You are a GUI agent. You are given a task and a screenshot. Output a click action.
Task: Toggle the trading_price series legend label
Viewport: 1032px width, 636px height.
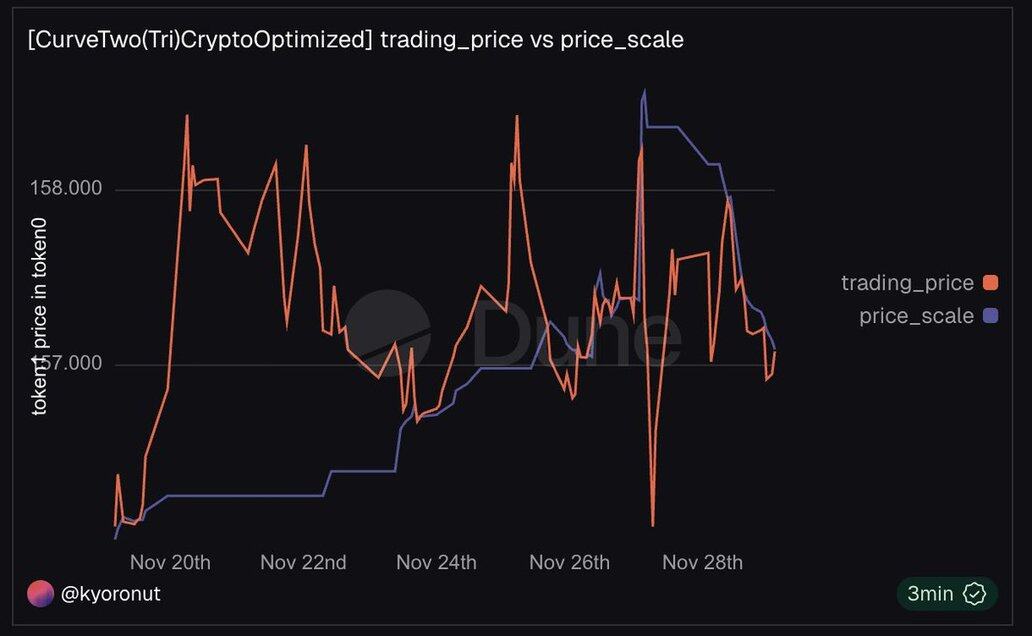(907, 283)
